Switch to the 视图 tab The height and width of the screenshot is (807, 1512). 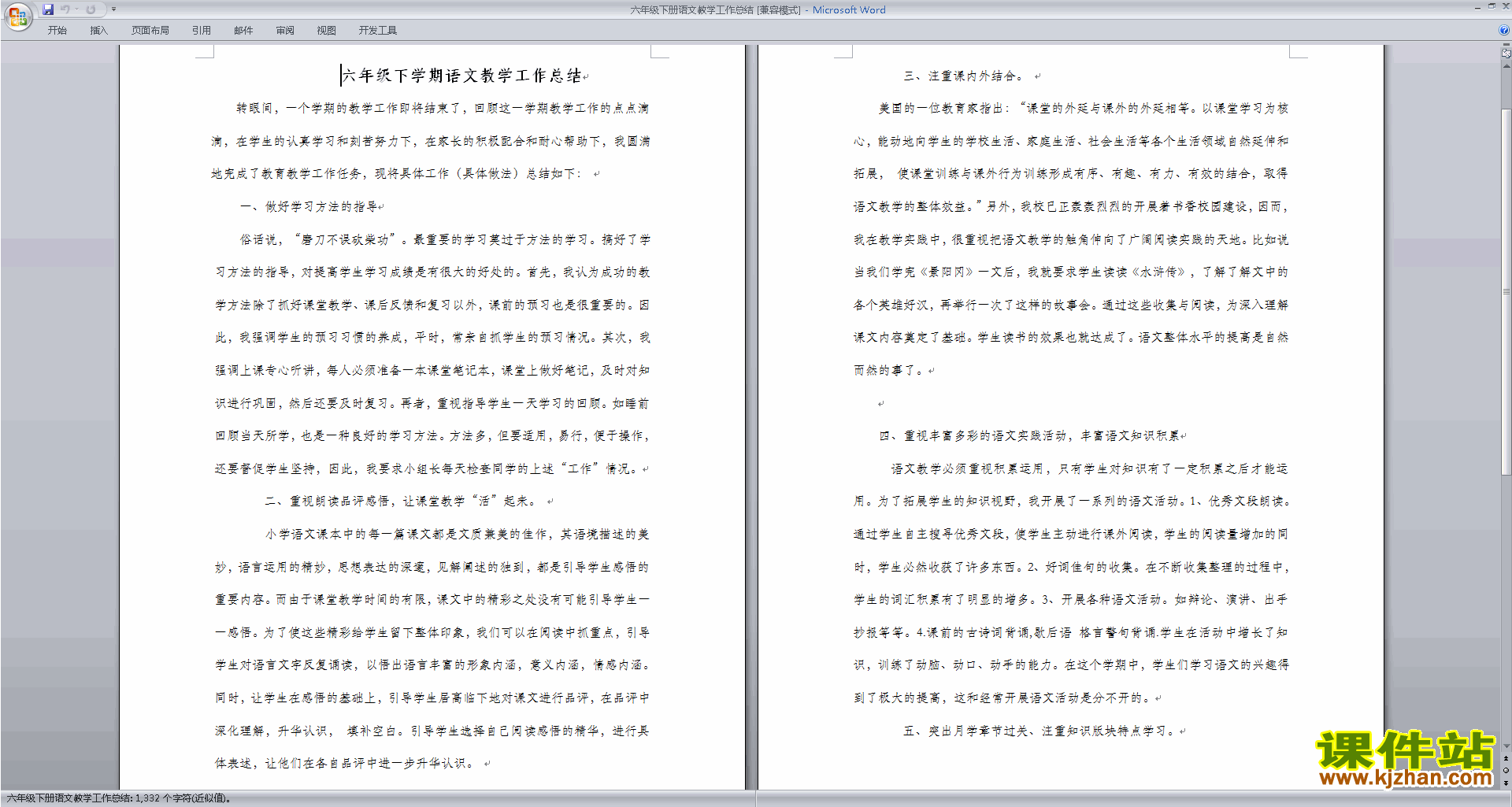coord(327,30)
